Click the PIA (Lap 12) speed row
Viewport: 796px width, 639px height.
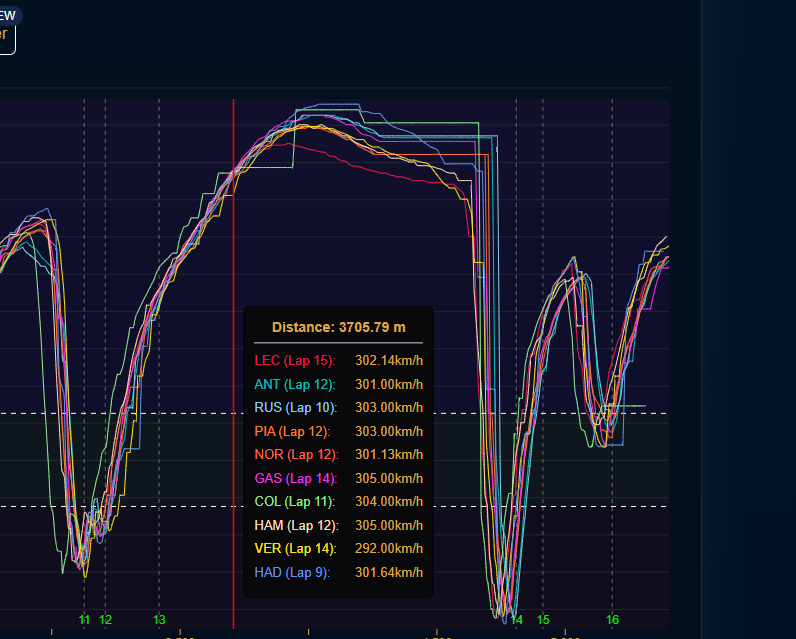coord(339,431)
